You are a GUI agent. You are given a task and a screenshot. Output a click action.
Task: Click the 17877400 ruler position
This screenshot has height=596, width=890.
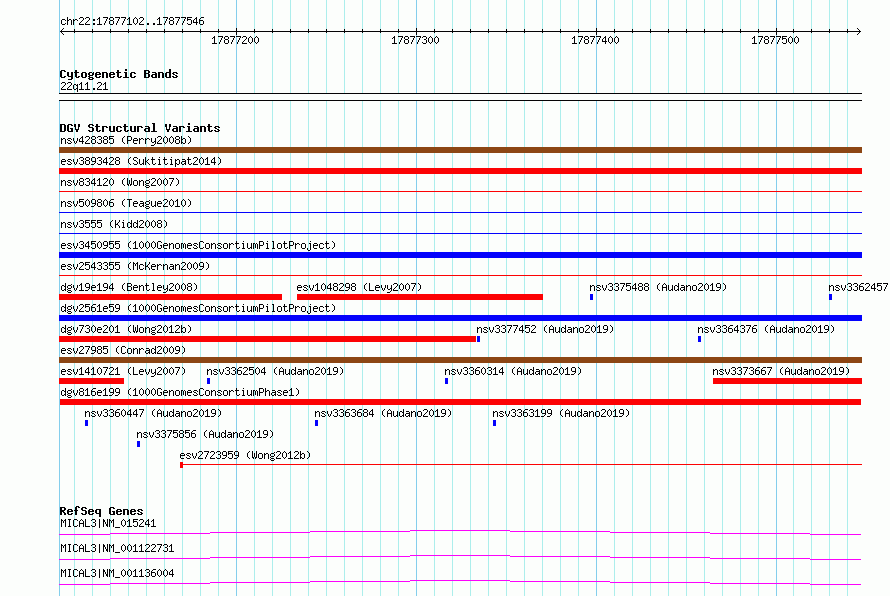click(x=595, y=40)
